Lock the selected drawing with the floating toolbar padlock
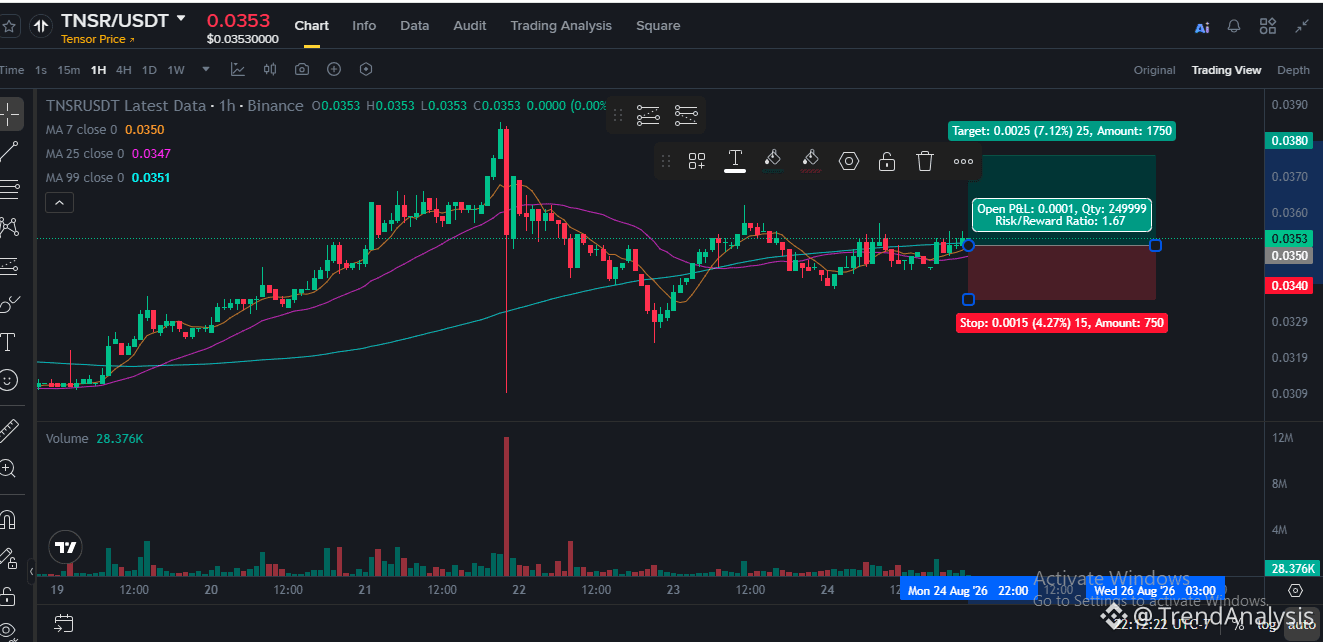 tap(887, 161)
